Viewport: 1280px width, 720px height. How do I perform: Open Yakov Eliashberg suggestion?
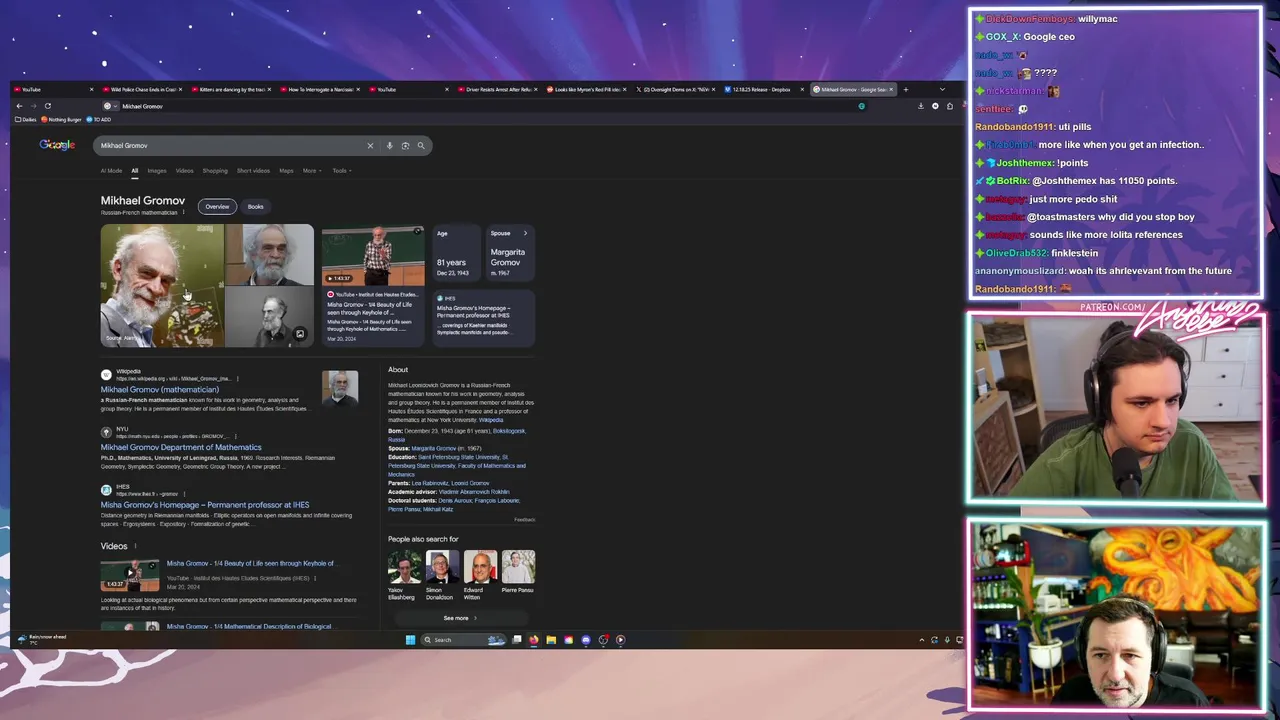click(x=404, y=574)
